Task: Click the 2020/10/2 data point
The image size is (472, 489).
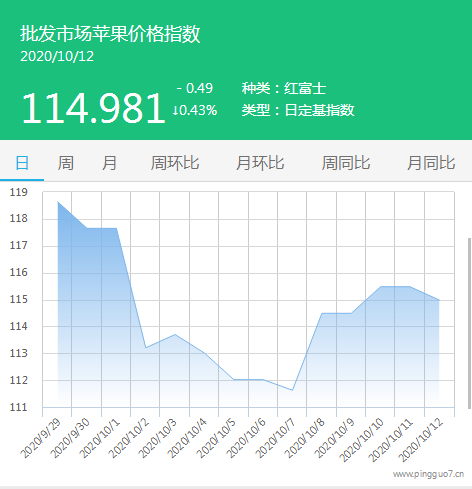Action: [x=146, y=348]
